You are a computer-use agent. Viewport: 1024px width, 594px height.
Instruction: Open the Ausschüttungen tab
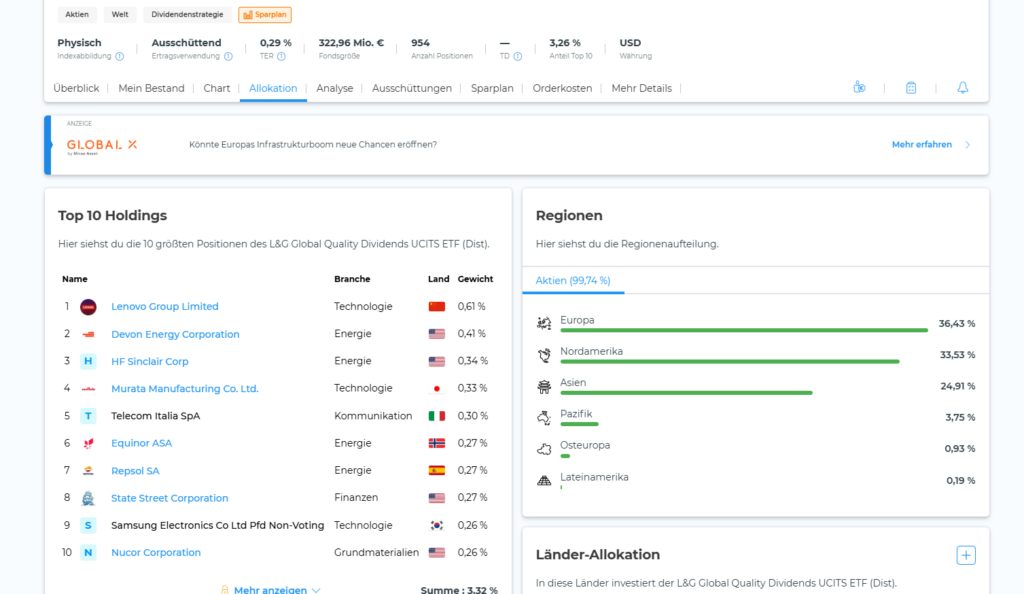tap(411, 88)
